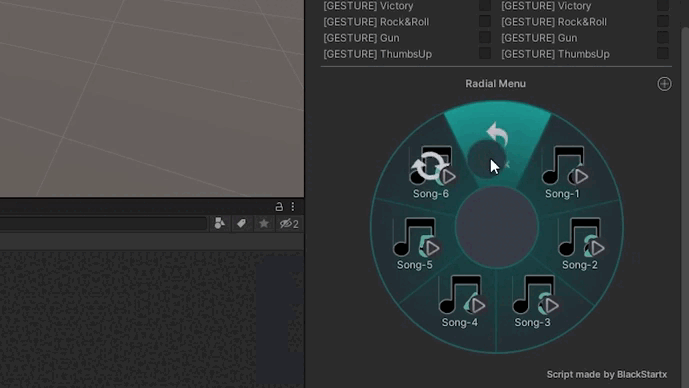Toggle left [GESTURE] Rock&Roll checkbox
The height and width of the screenshot is (388, 689).
coord(485,21)
